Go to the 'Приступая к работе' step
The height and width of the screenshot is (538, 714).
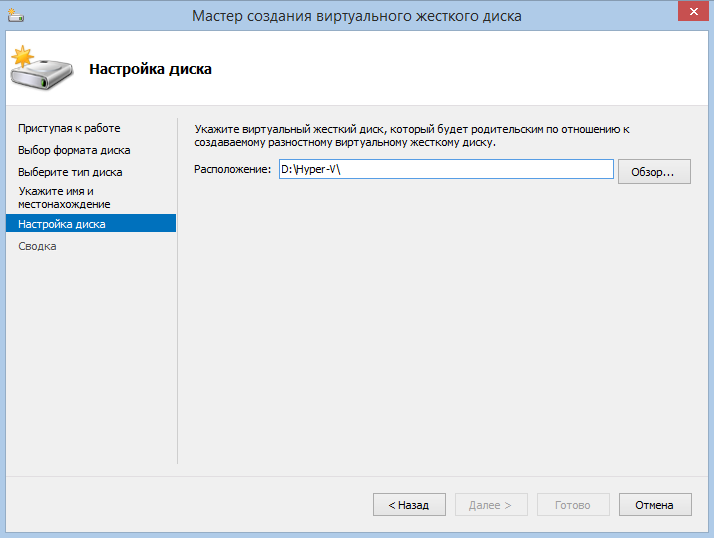tap(69, 128)
